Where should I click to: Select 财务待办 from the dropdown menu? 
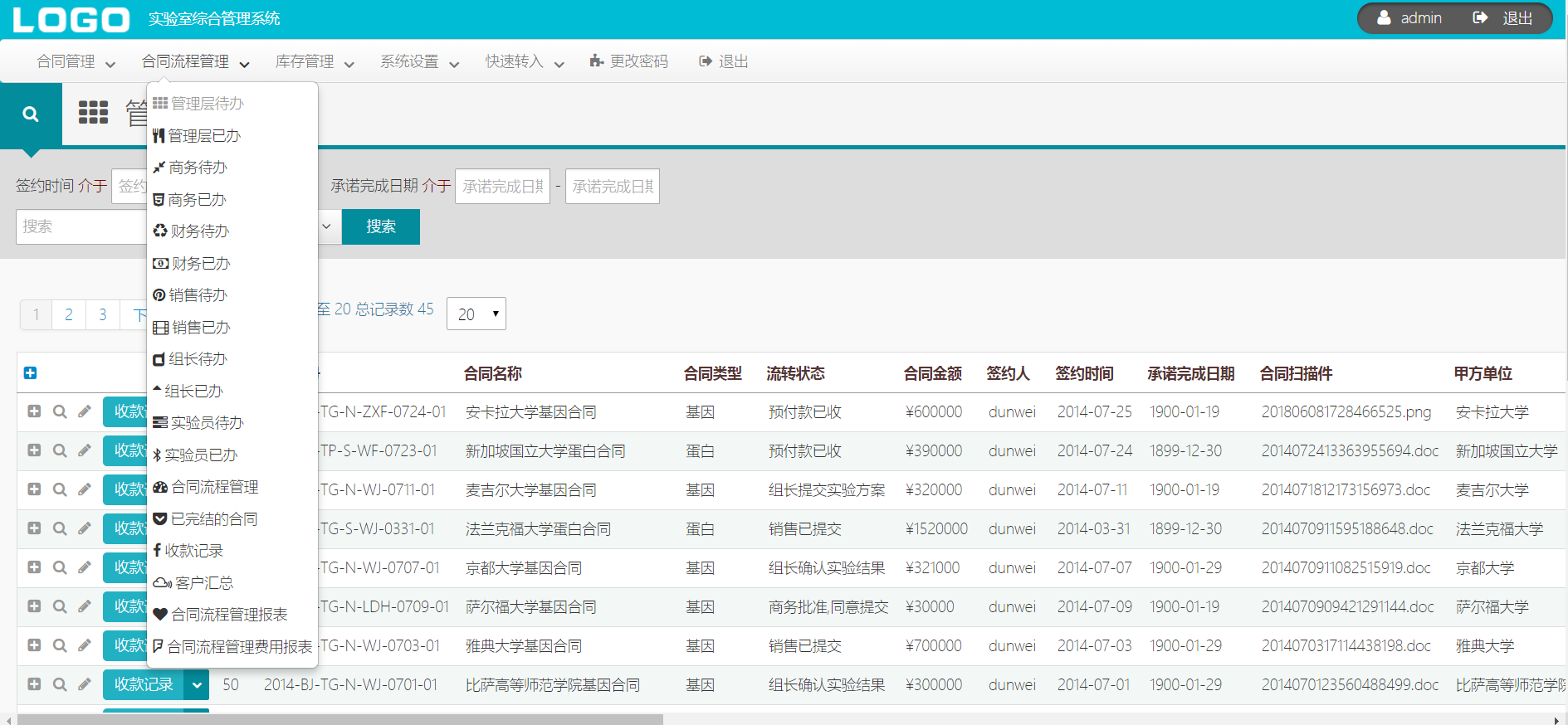[x=199, y=231]
